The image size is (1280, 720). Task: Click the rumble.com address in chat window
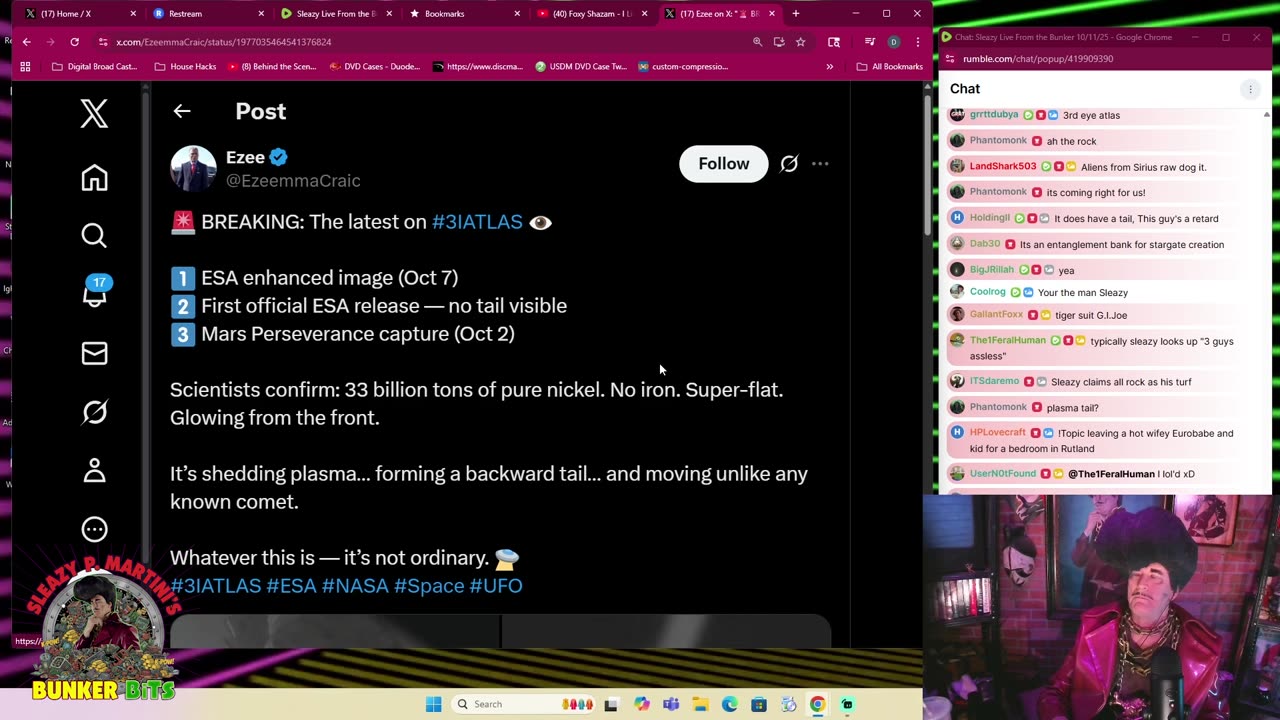click(1038, 59)
